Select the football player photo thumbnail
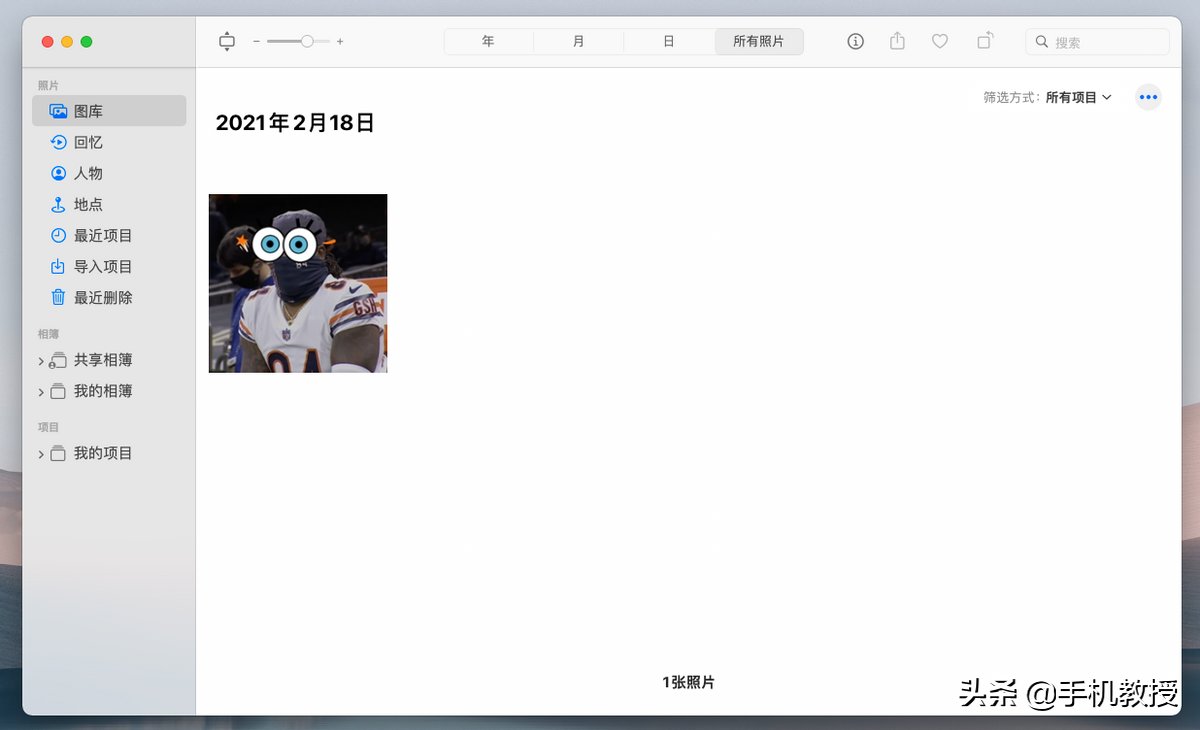The image size is (1200, 730). pyautogui.click(x=298, y=283)
